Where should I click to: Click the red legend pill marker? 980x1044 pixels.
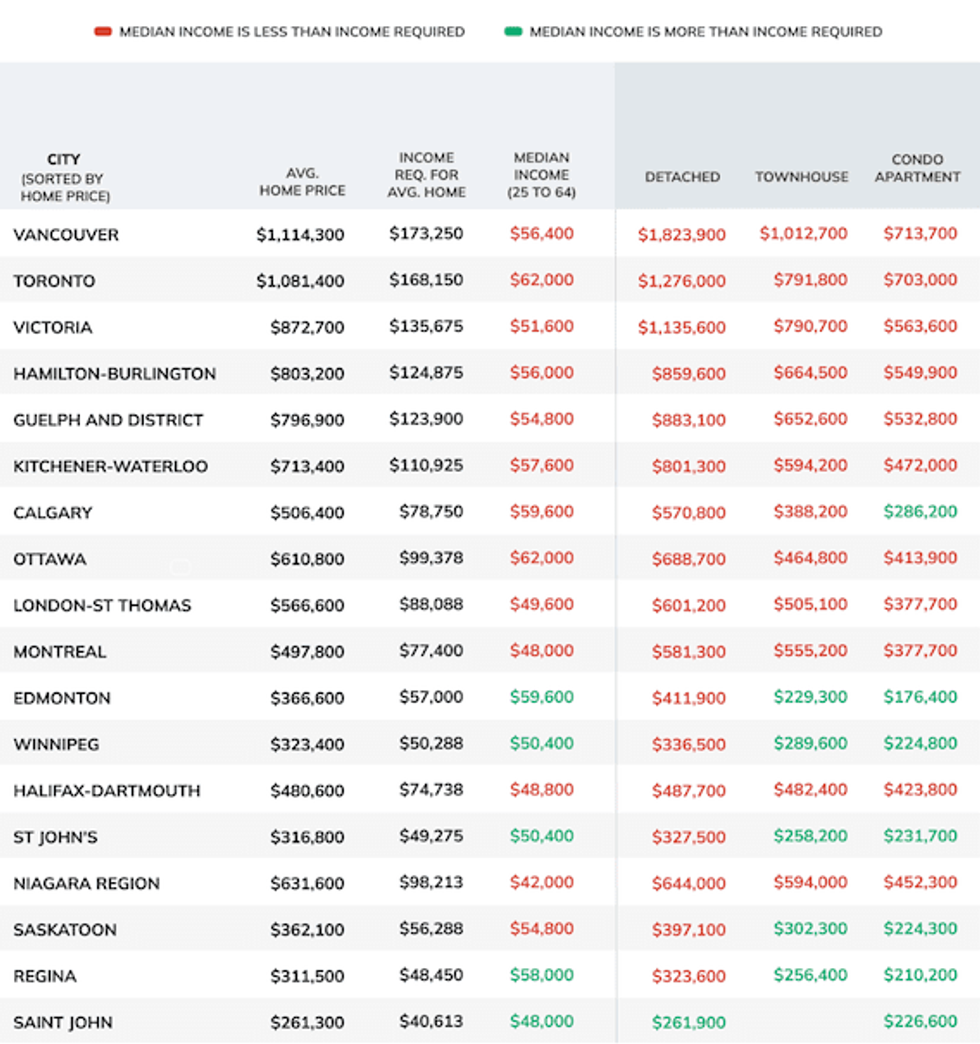103,31
